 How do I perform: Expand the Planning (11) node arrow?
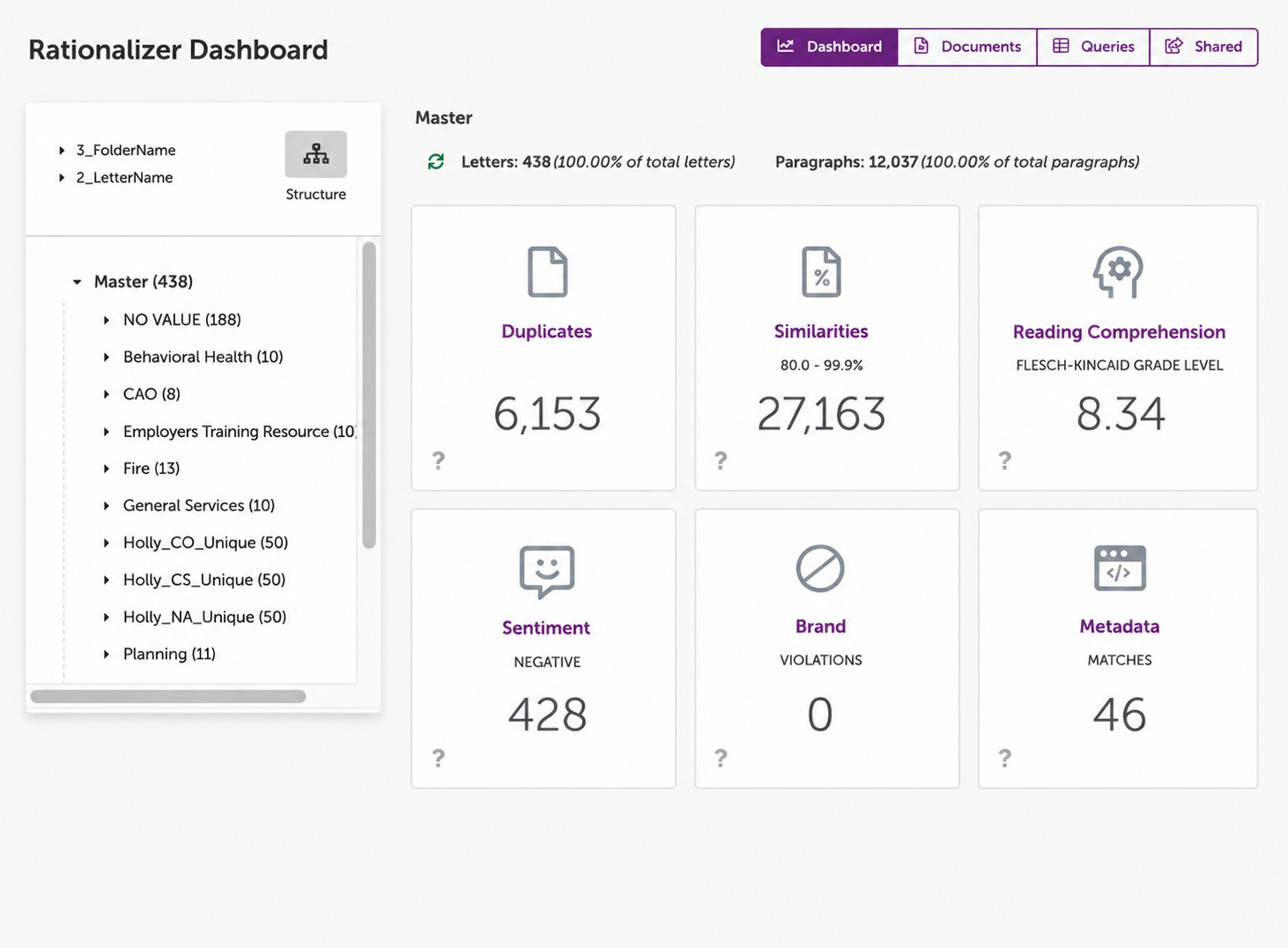tap(107, 654)
